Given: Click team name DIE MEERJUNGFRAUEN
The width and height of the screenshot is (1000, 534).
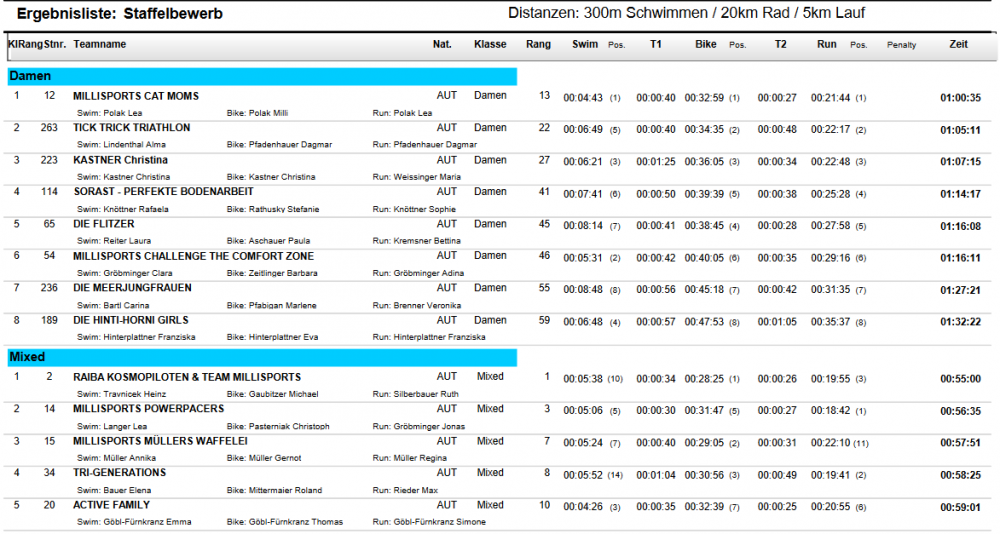Looking at the screenshot, I should (x=132, y=288).
